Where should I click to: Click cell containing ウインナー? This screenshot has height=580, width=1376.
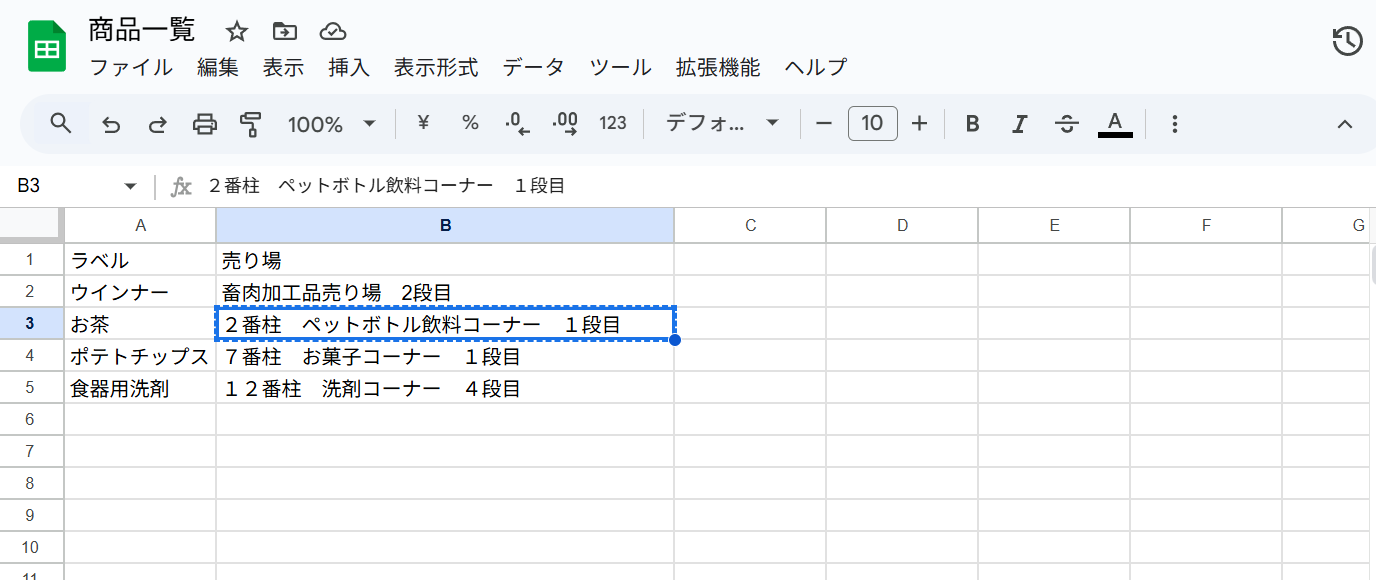(x=140, y=292)
